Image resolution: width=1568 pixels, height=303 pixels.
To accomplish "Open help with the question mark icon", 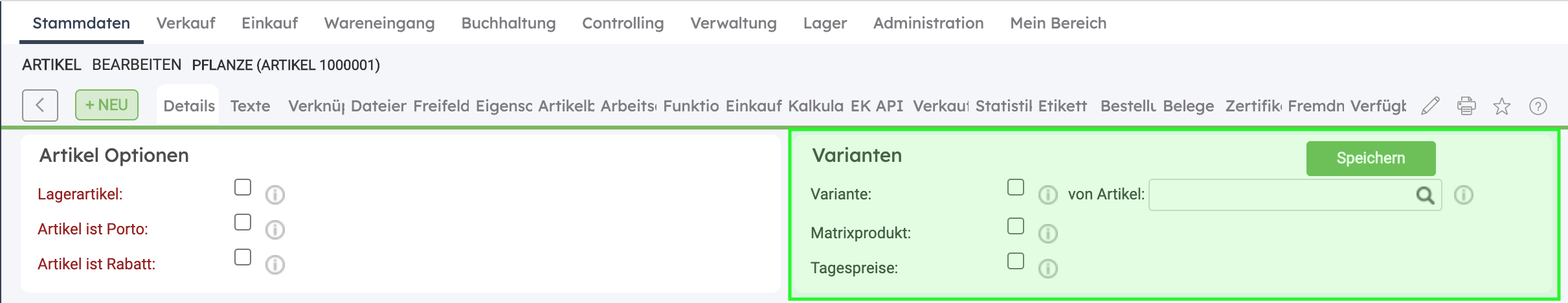I will pos(1538,106).
